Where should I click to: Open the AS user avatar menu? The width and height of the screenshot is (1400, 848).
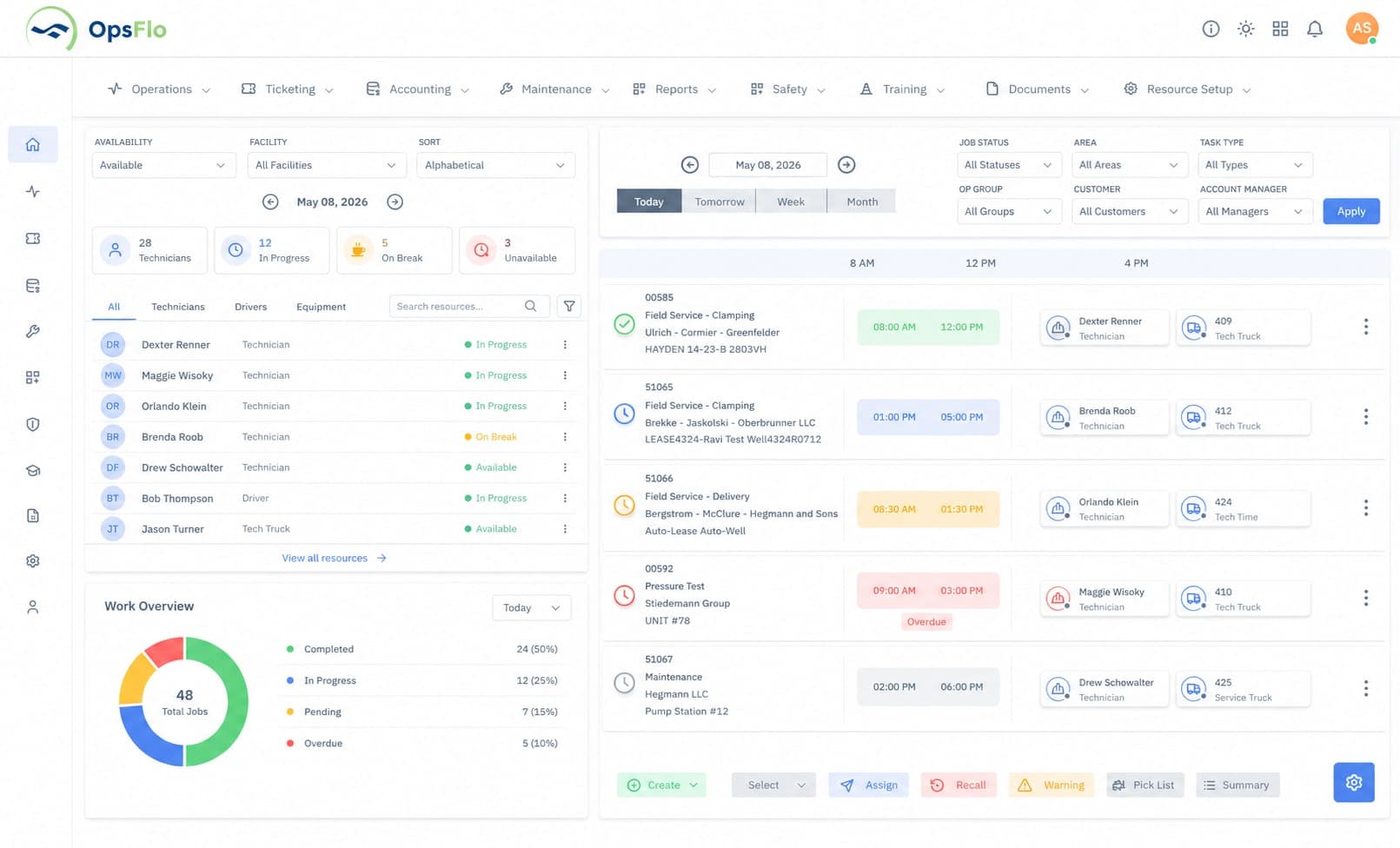click(x=1362, y=28)
